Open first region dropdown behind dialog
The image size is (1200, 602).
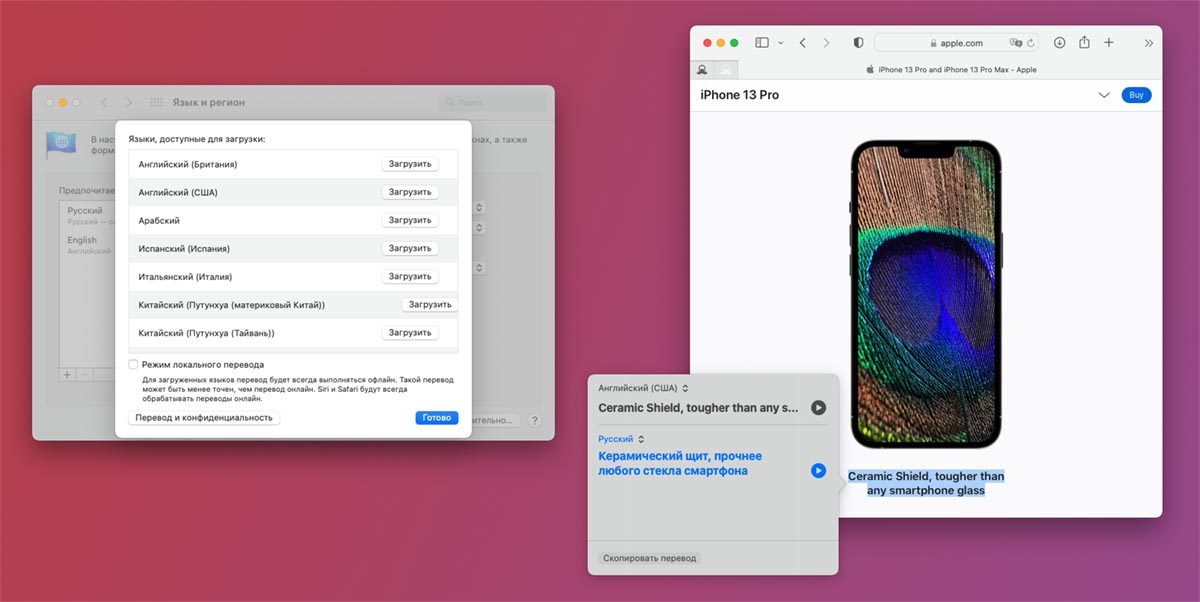(x=480, y=207)
